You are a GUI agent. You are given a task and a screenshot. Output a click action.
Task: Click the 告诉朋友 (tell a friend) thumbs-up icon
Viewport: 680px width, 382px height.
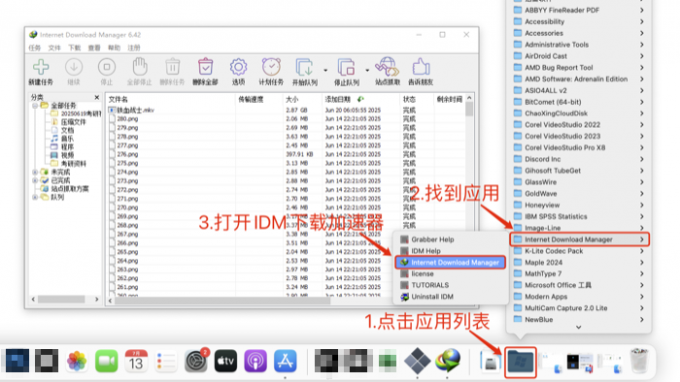(x=421, y=67)
